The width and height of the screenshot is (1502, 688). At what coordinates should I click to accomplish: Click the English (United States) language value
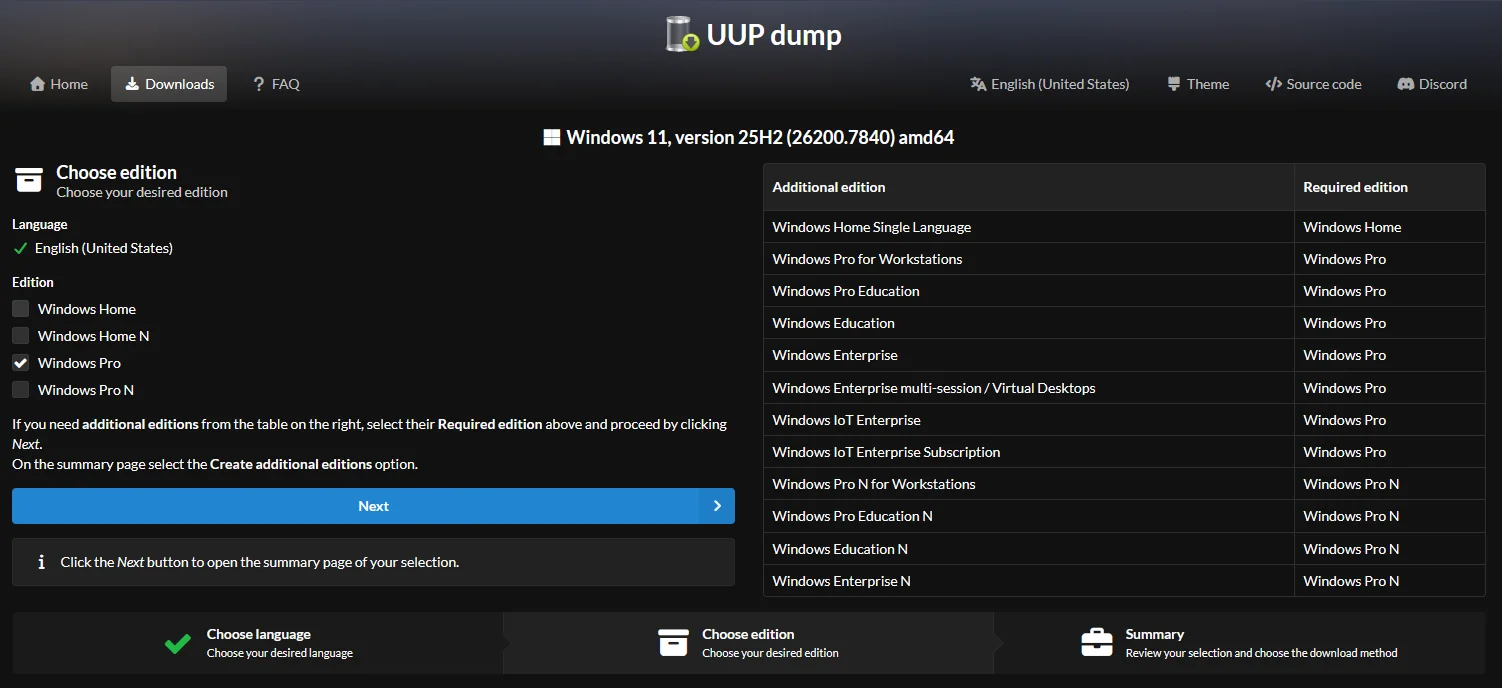point(104,248)
